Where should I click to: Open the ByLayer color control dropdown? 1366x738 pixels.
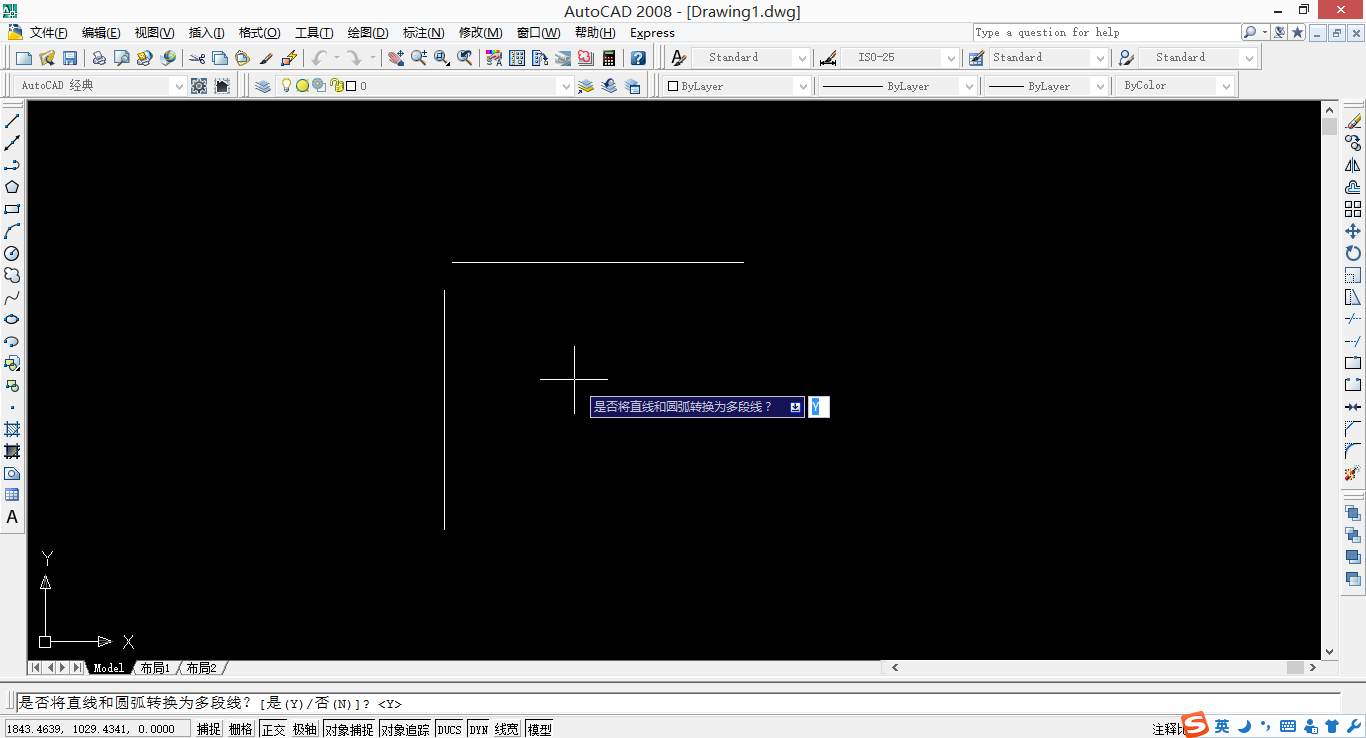pyautogui.click(x=802, y=86)
